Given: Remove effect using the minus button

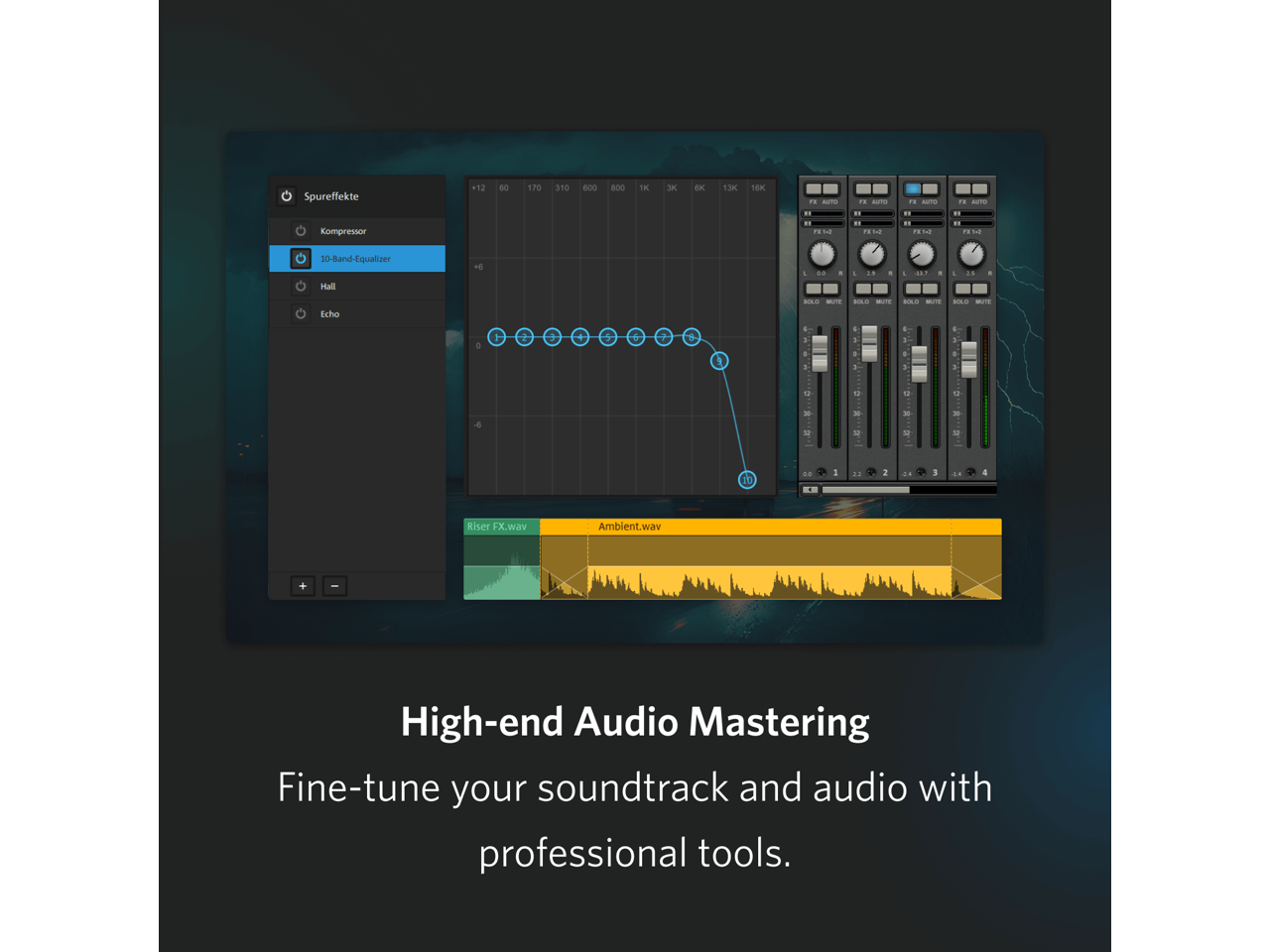Looking at the screenshot, I should [x=334, y=586].
